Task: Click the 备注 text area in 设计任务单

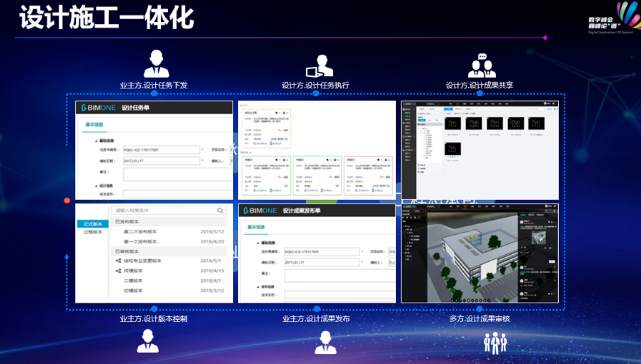Action: [x=177, y=174]
